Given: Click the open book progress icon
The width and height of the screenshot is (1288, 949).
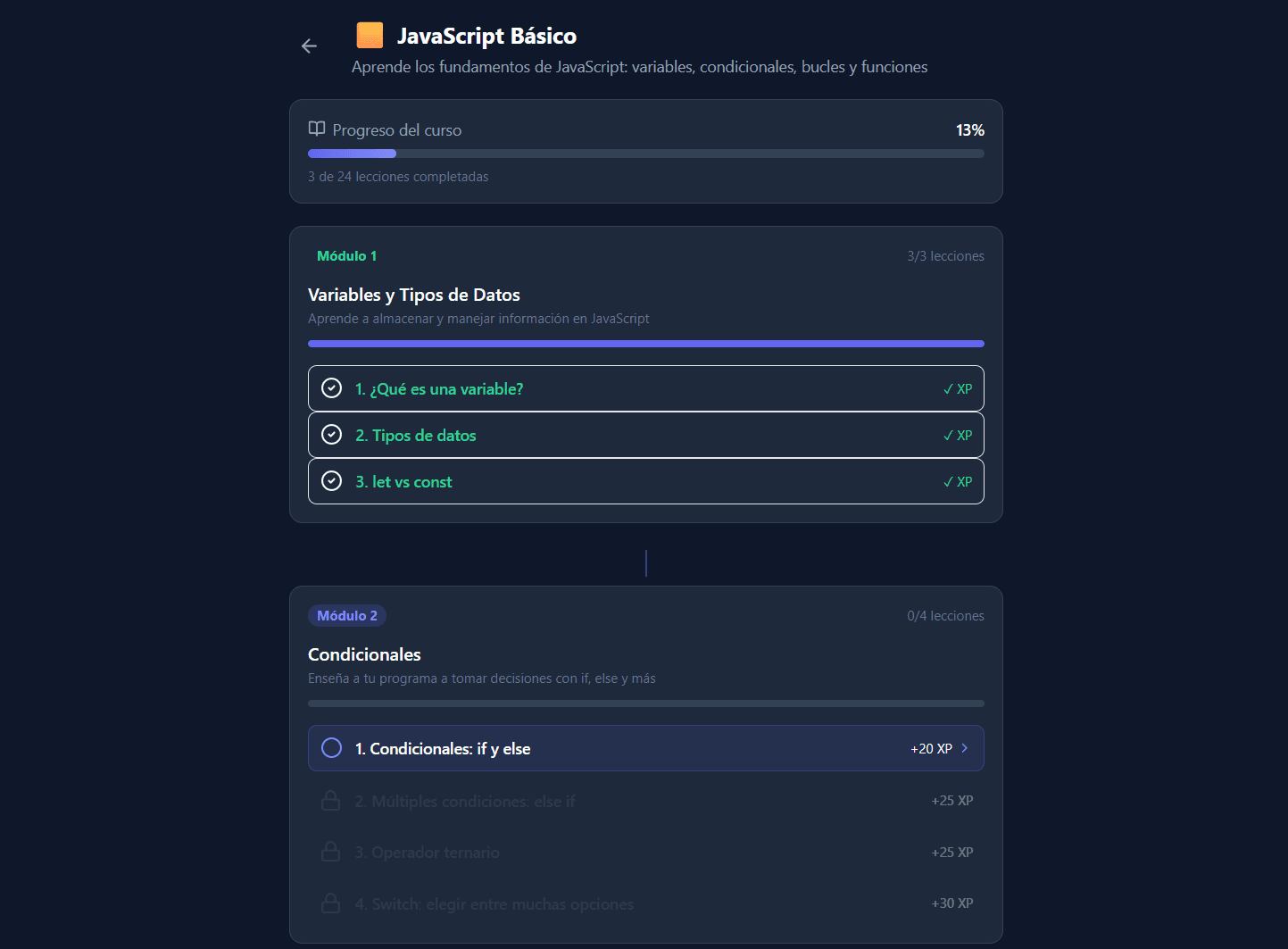Looking at the screenshot, I should (317, 129).
